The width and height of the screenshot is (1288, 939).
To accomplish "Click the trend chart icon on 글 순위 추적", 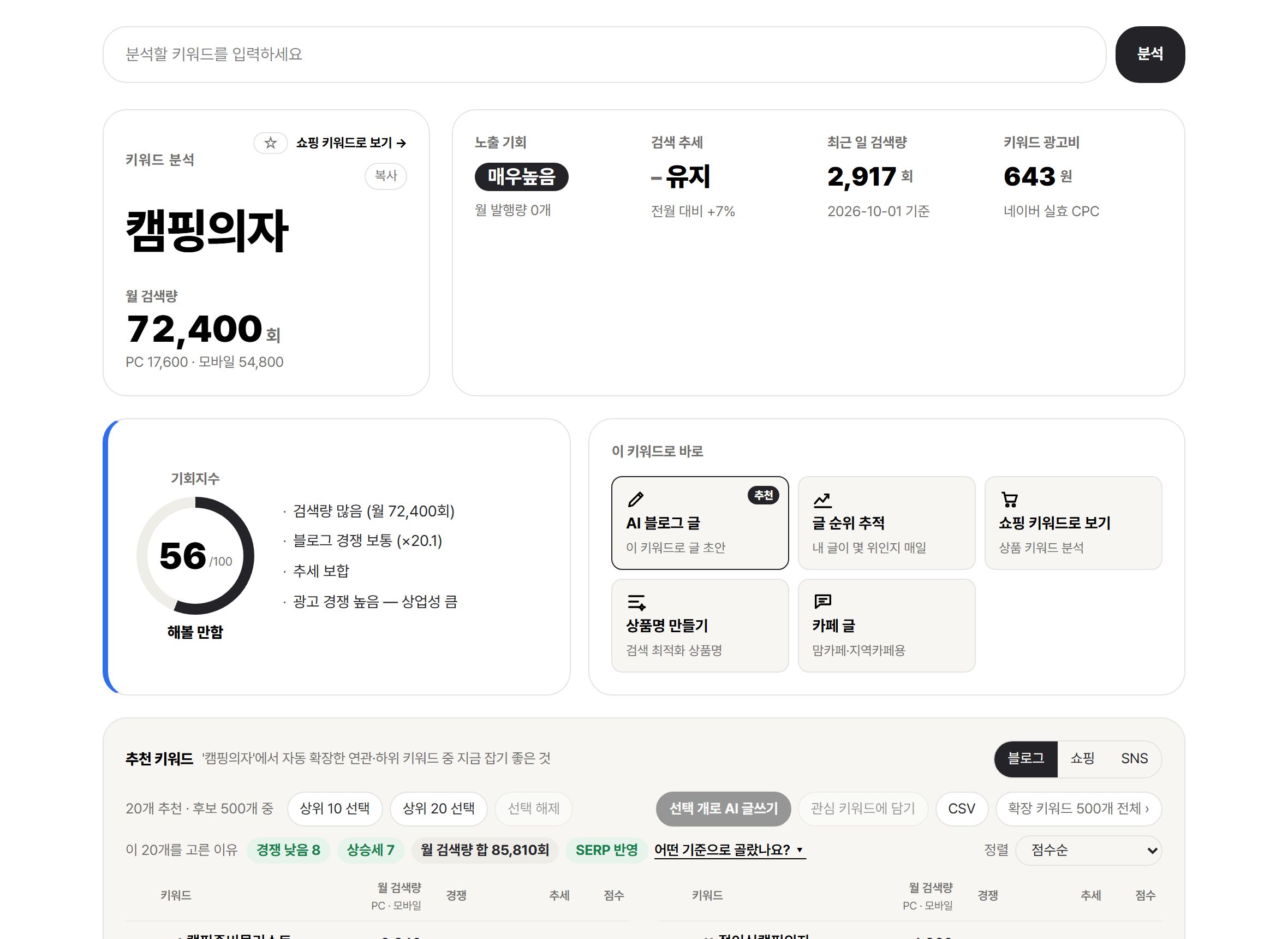I will pos(822,500).
